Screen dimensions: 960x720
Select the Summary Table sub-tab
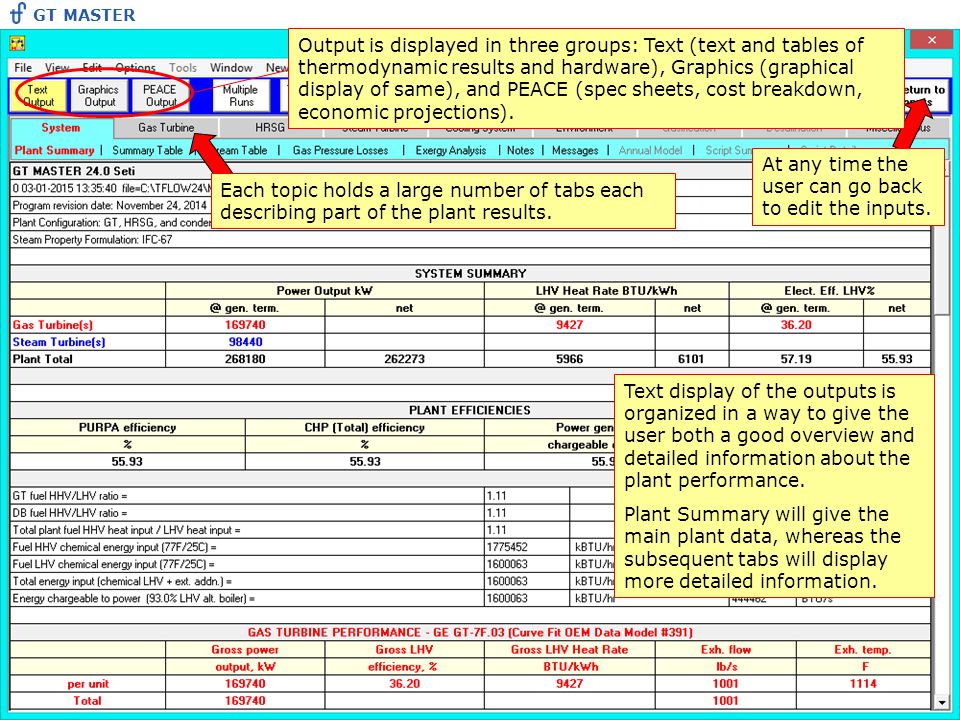147,150
